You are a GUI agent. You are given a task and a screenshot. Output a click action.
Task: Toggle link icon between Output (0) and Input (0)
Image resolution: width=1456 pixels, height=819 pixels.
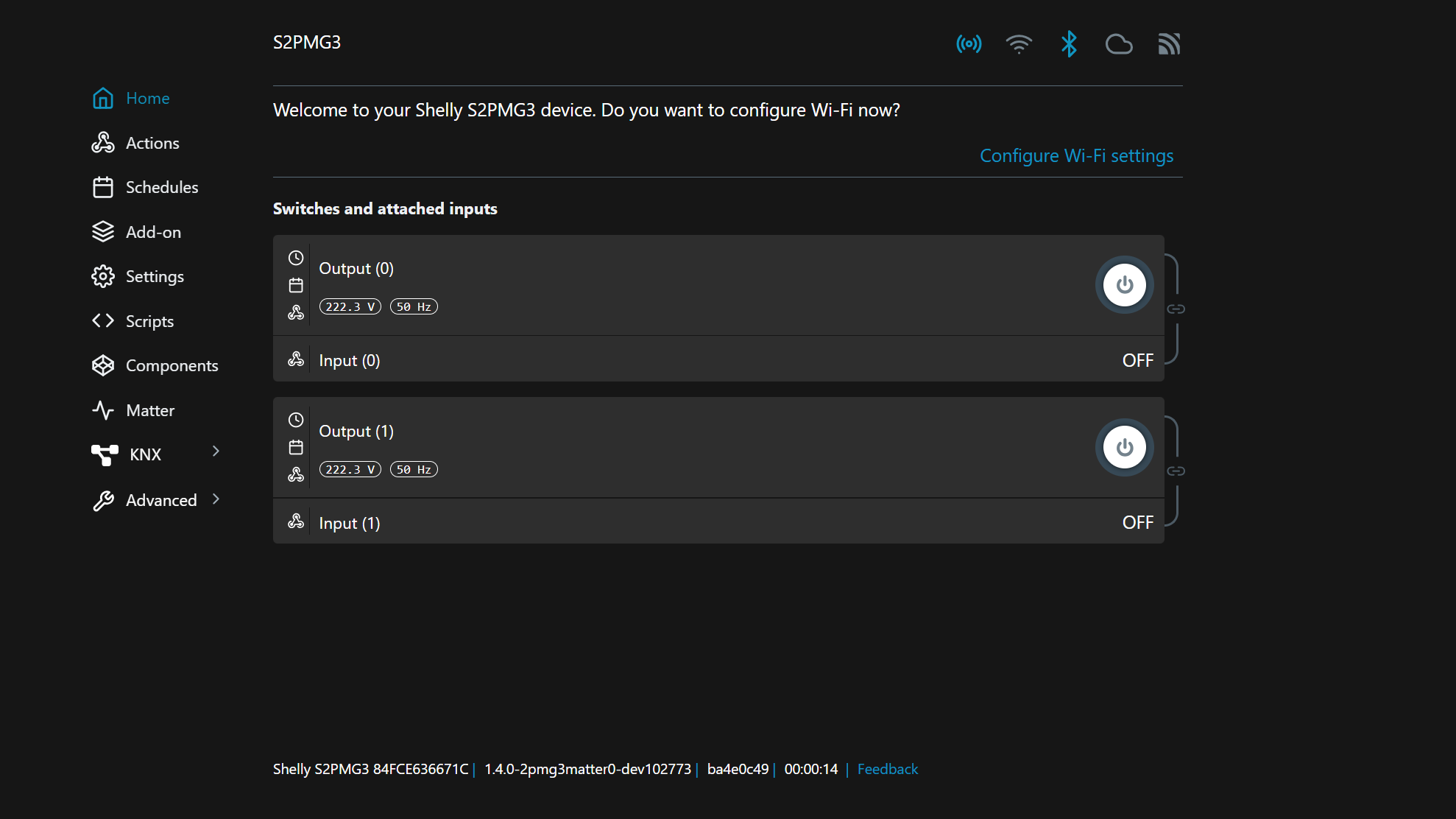(x=1176, y=309)
